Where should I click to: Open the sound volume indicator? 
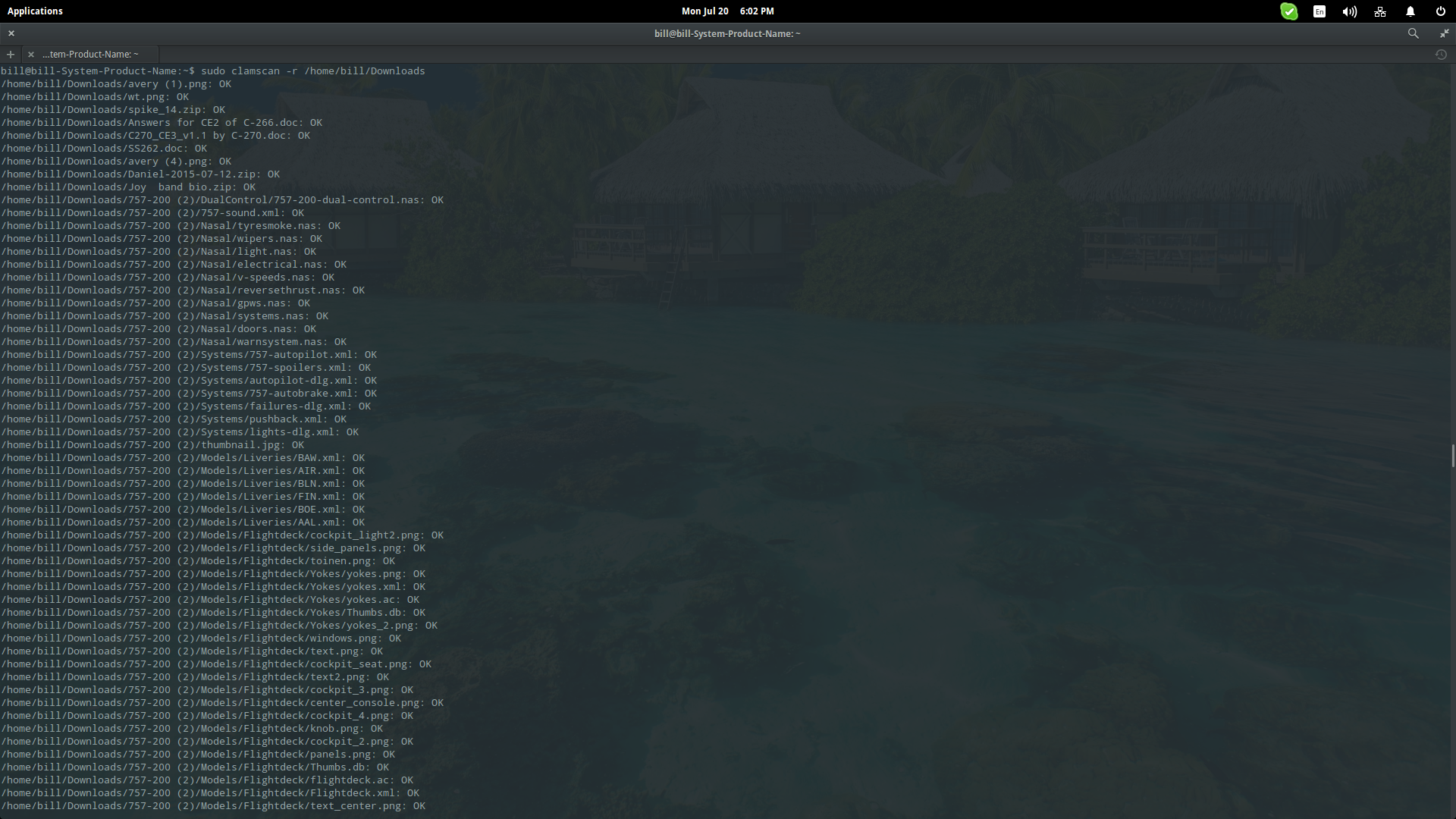1349,11
